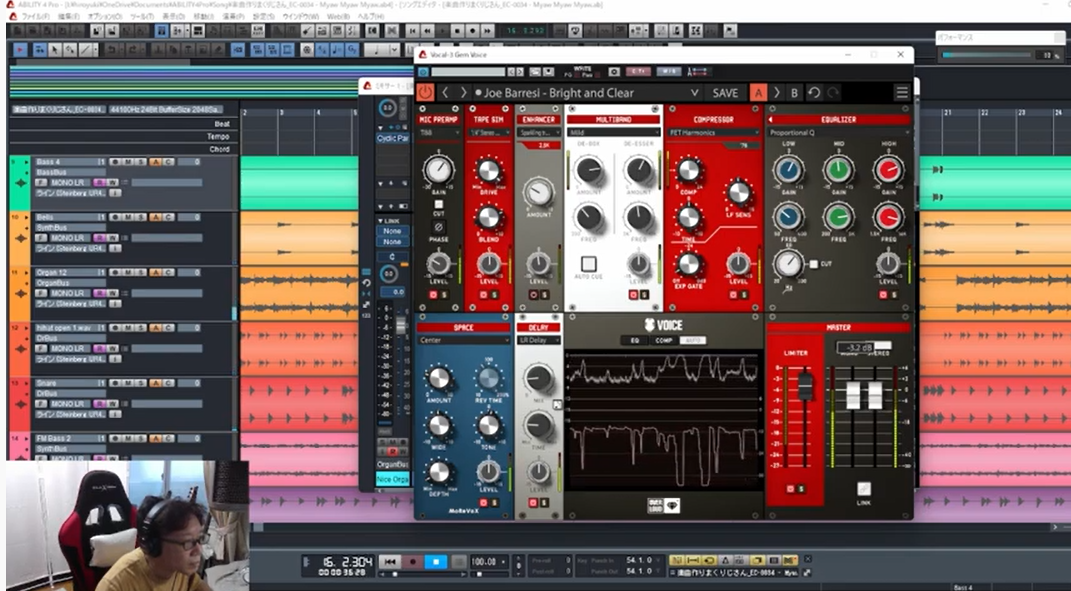Toggle the Equalizer low CUT switch
The image size is (1071, 591).
pyautogui.click(x=813, y=264)
